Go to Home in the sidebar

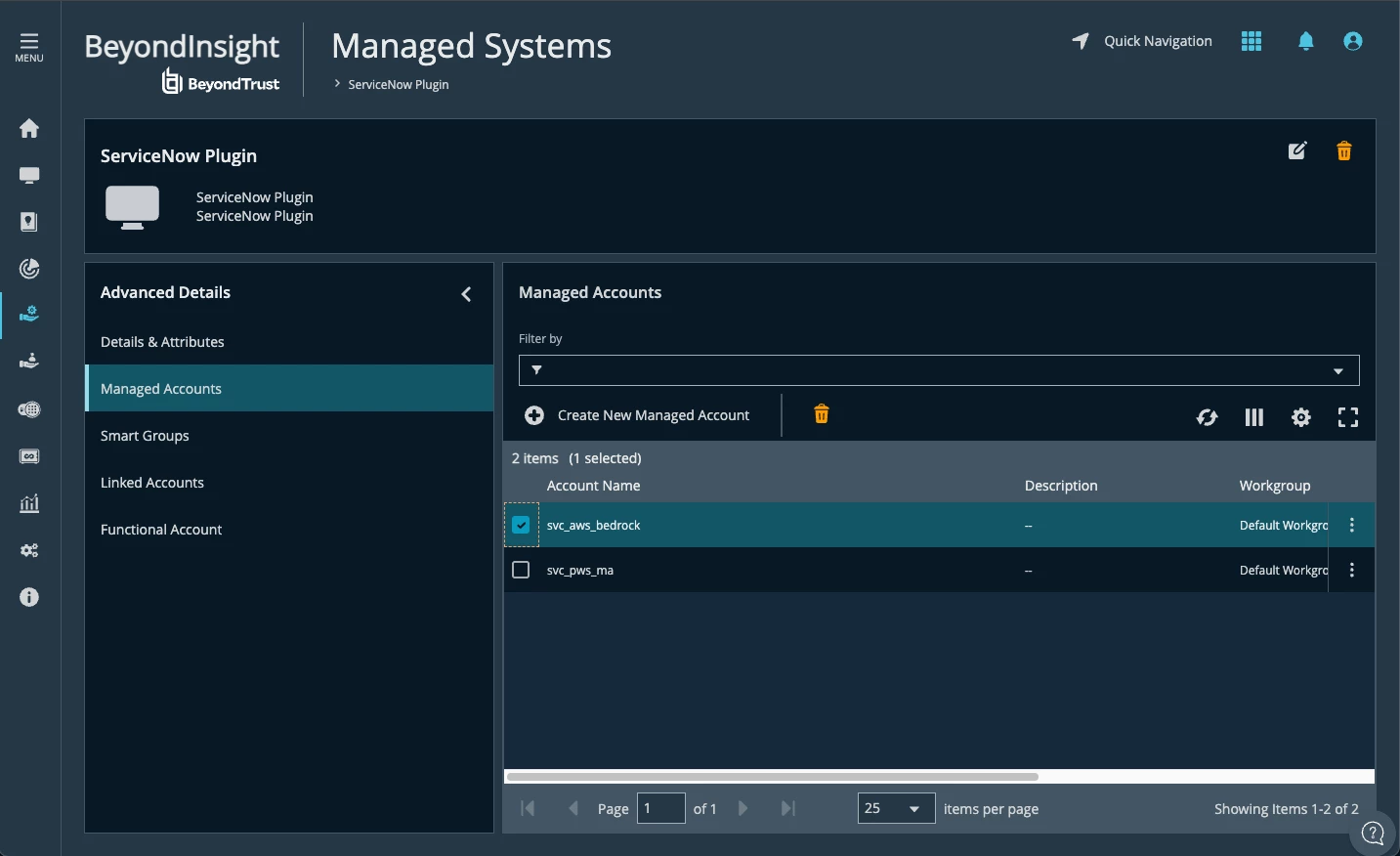29,128
